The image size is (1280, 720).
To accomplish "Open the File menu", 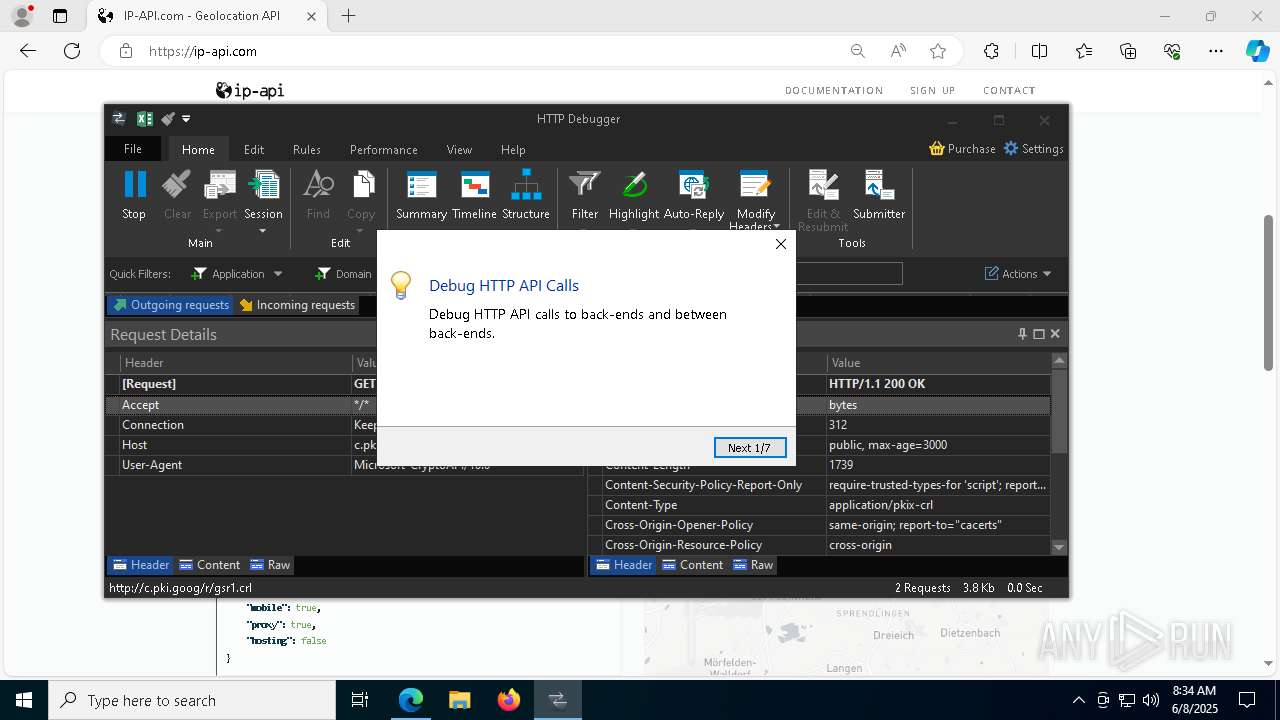I will point(132,149).
